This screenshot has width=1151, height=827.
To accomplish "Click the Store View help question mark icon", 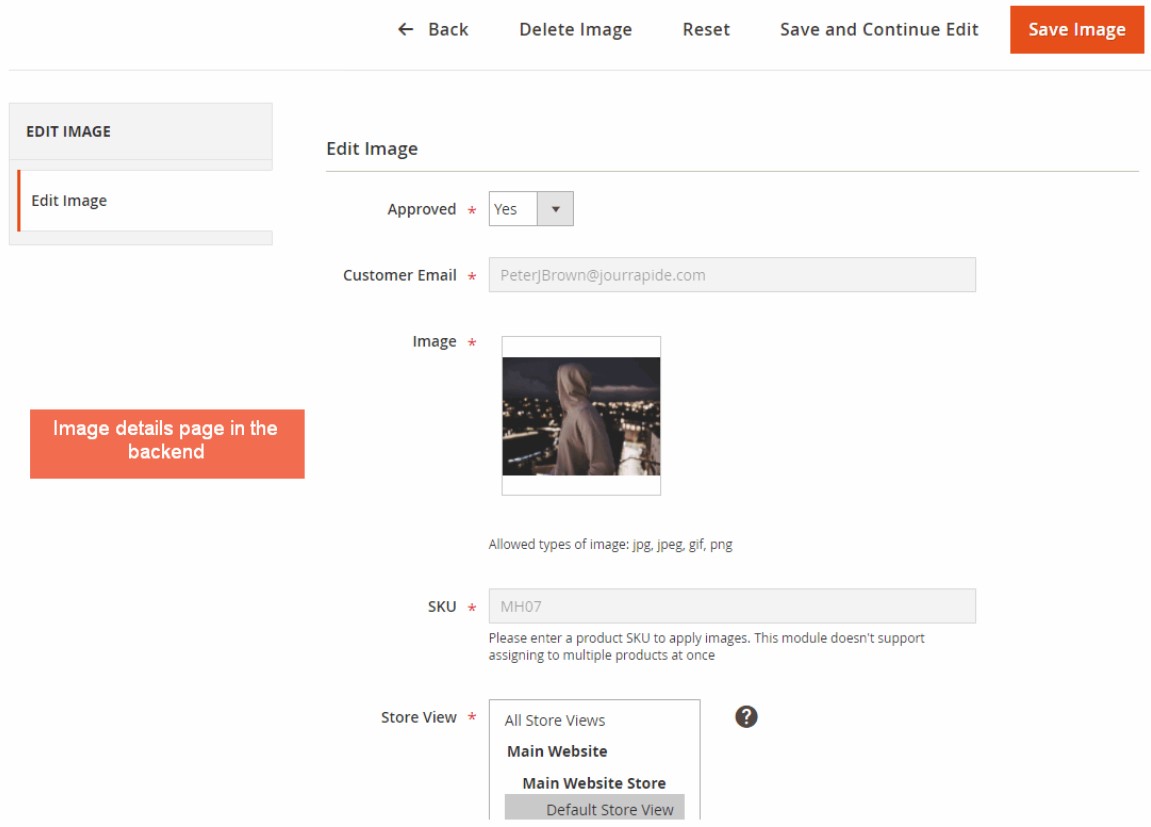I will coord(746,716).
